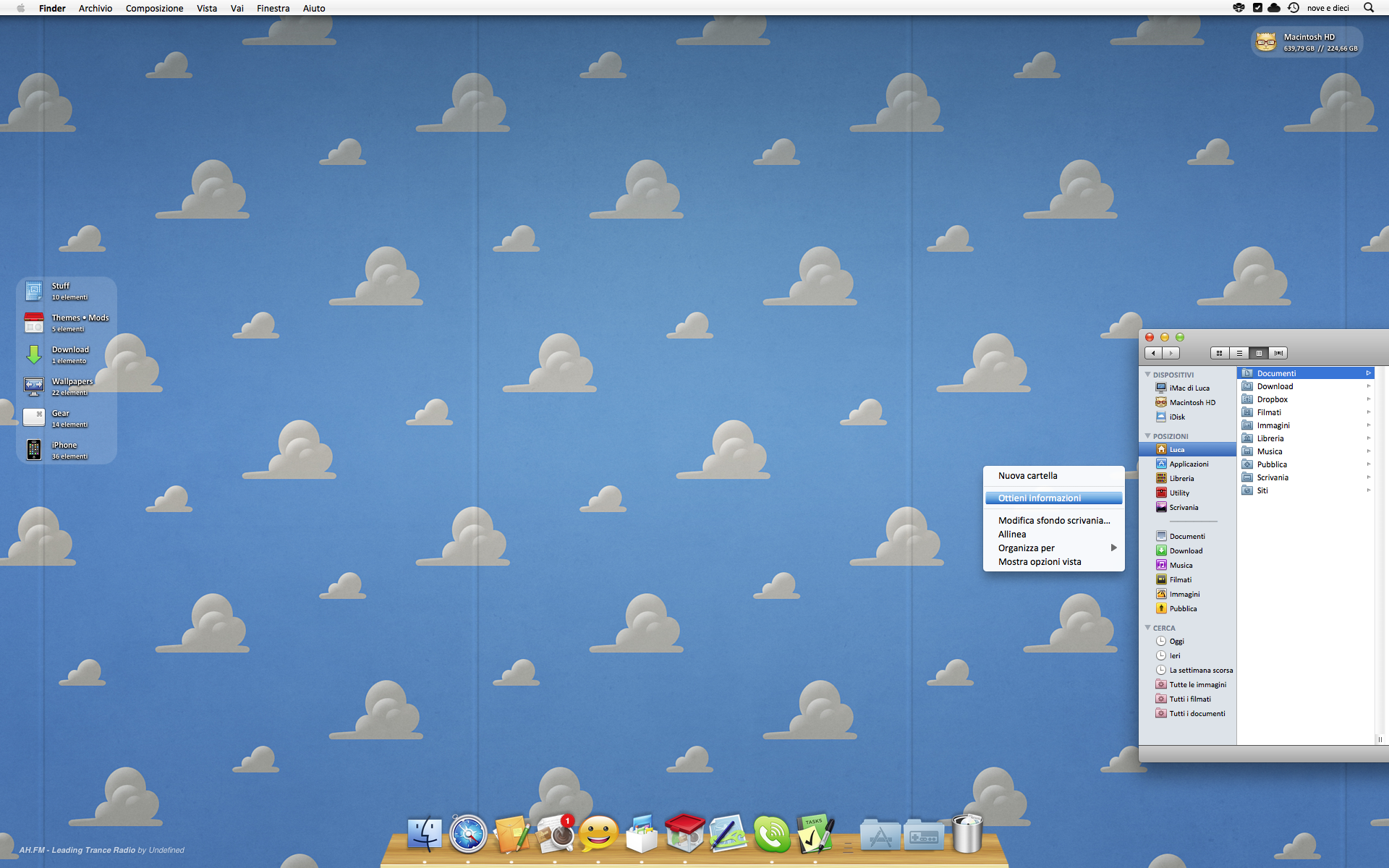
Task: Open the Aiuto menu
Action: click(x=314, y=8)
